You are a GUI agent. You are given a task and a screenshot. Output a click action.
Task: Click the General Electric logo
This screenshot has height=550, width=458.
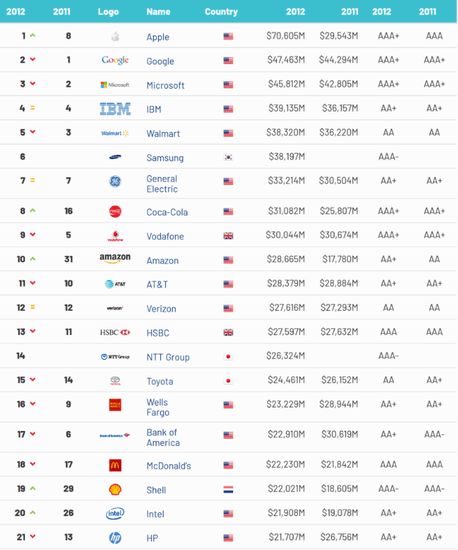point(115,181)
